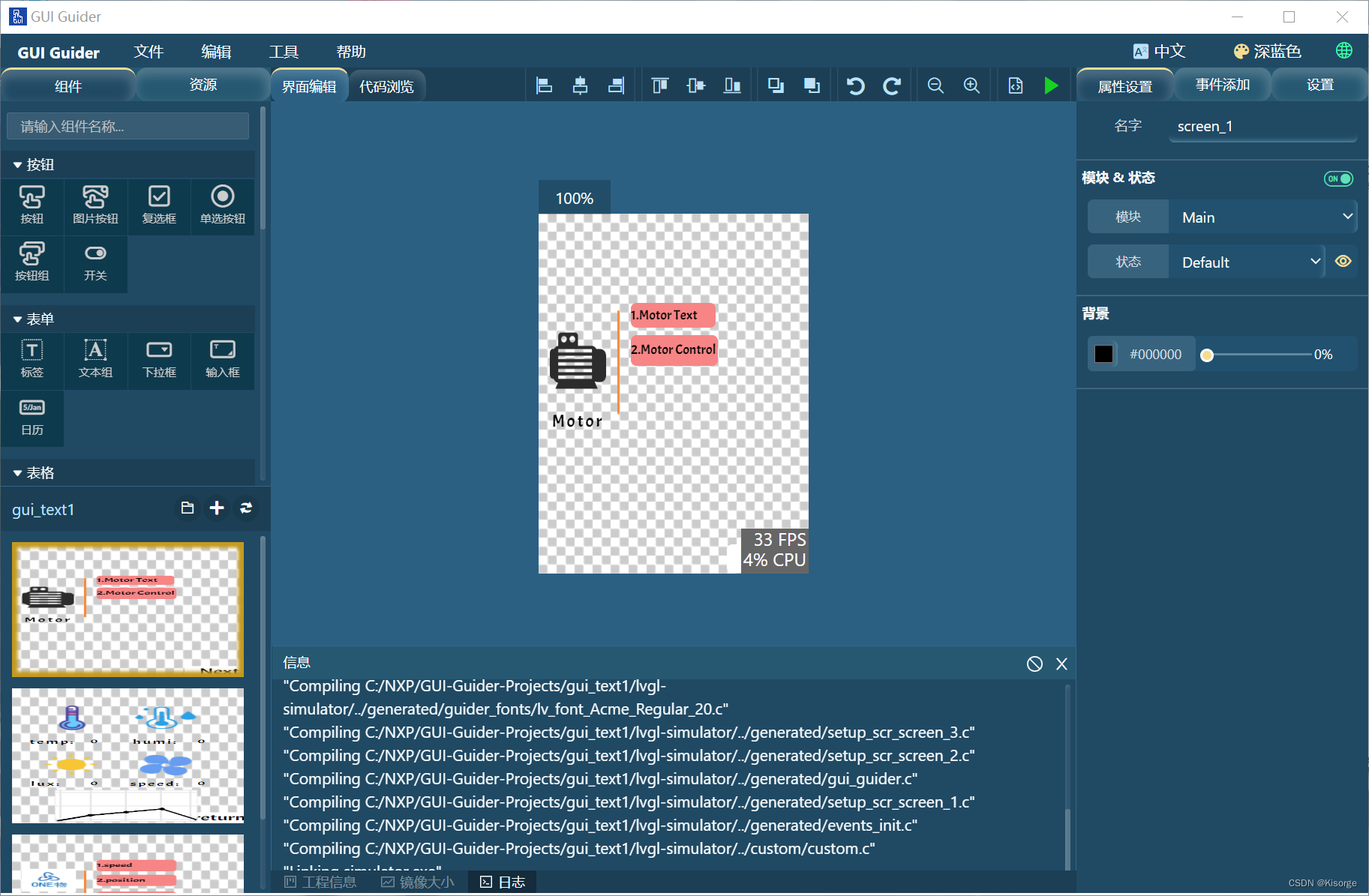Click the screen_1 name field
1369x896 pixels.
tap(1263, 126)
